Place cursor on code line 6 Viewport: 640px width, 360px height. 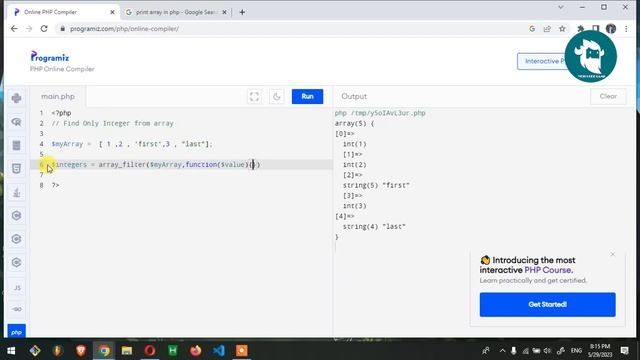[182, 164]
